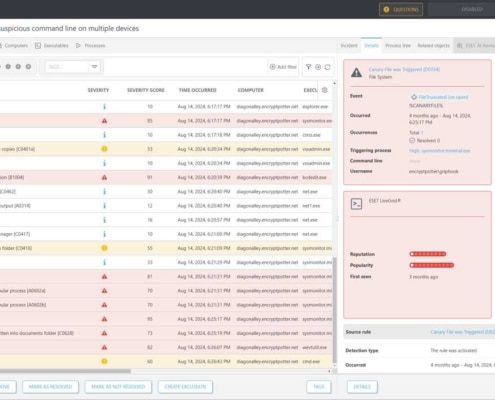Toggle the Resolved occurrences indicator
495x400 pixels.
(x=412, y=140)
